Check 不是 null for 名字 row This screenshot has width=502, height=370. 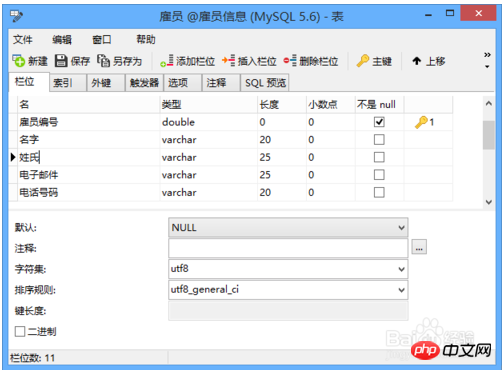click(379, 140)
